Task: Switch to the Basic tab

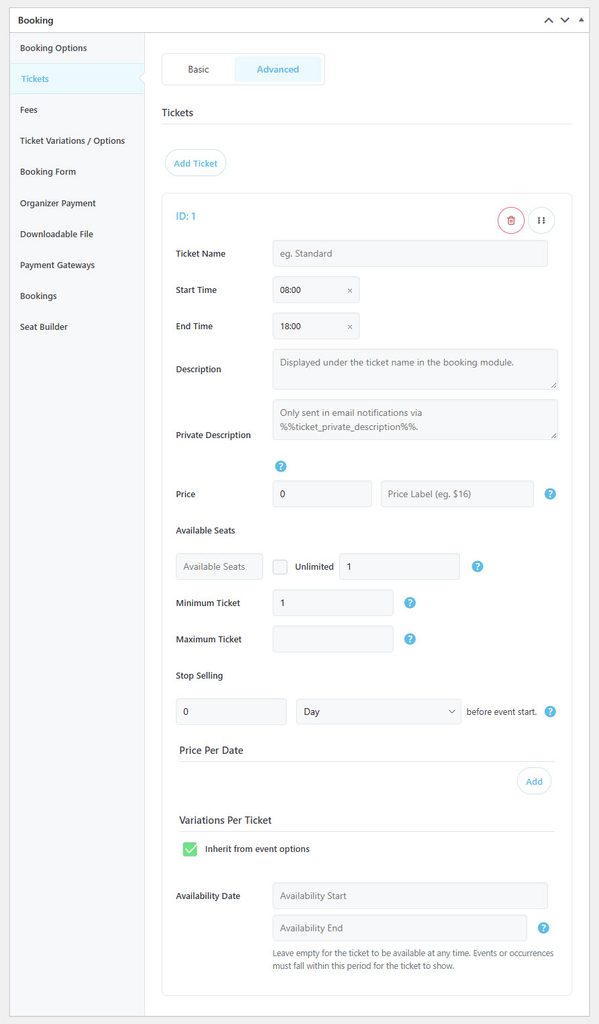Action: pos(199,69)
